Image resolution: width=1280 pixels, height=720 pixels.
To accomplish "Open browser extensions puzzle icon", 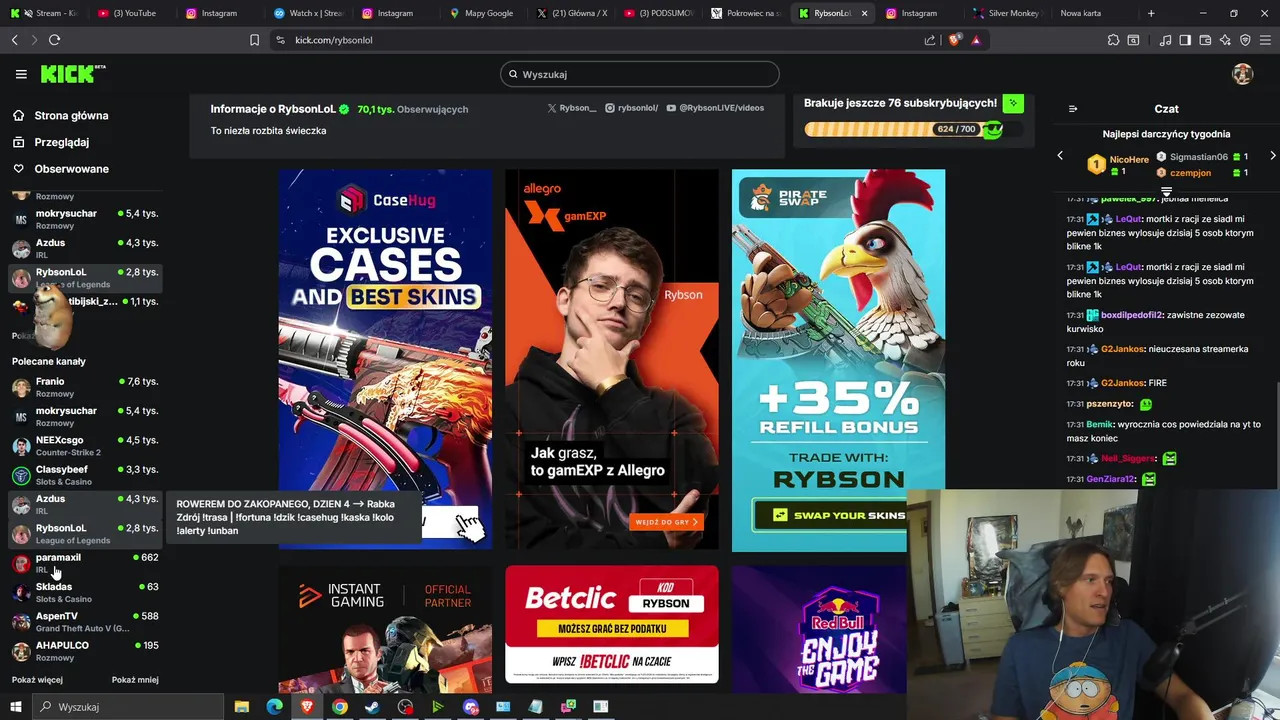I will [x=1113, y=40].
